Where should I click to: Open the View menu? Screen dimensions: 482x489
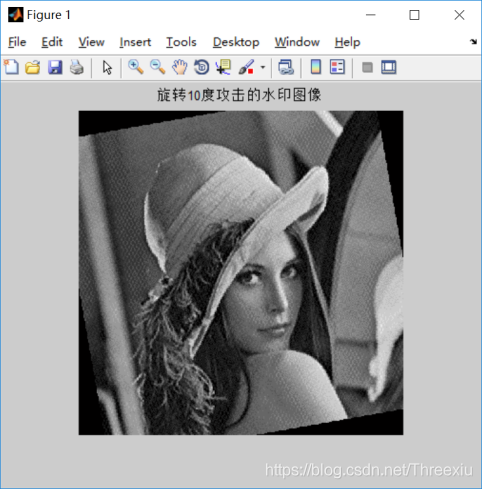click(x=91, y=42)
